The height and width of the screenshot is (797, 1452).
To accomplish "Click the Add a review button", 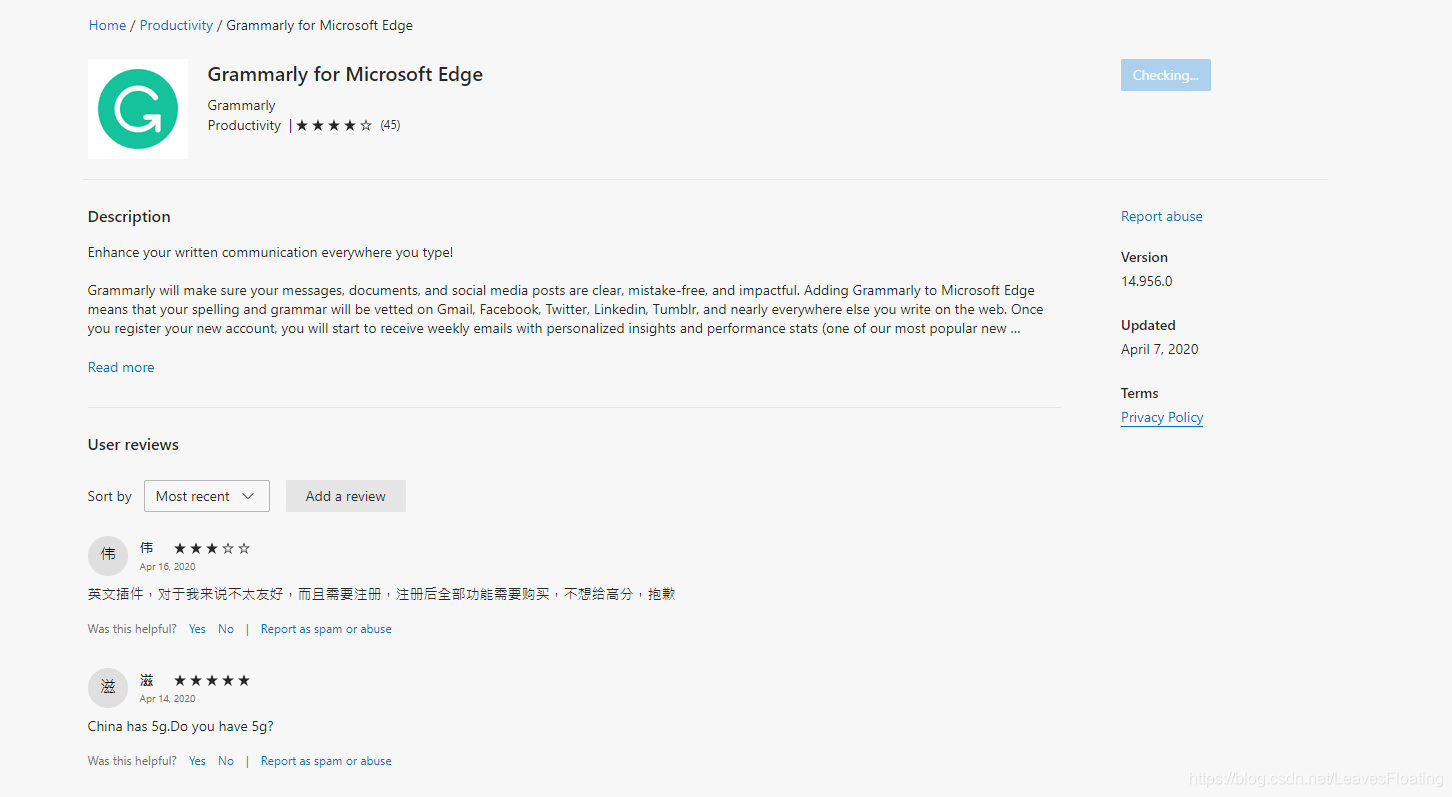I will point(346,496).
